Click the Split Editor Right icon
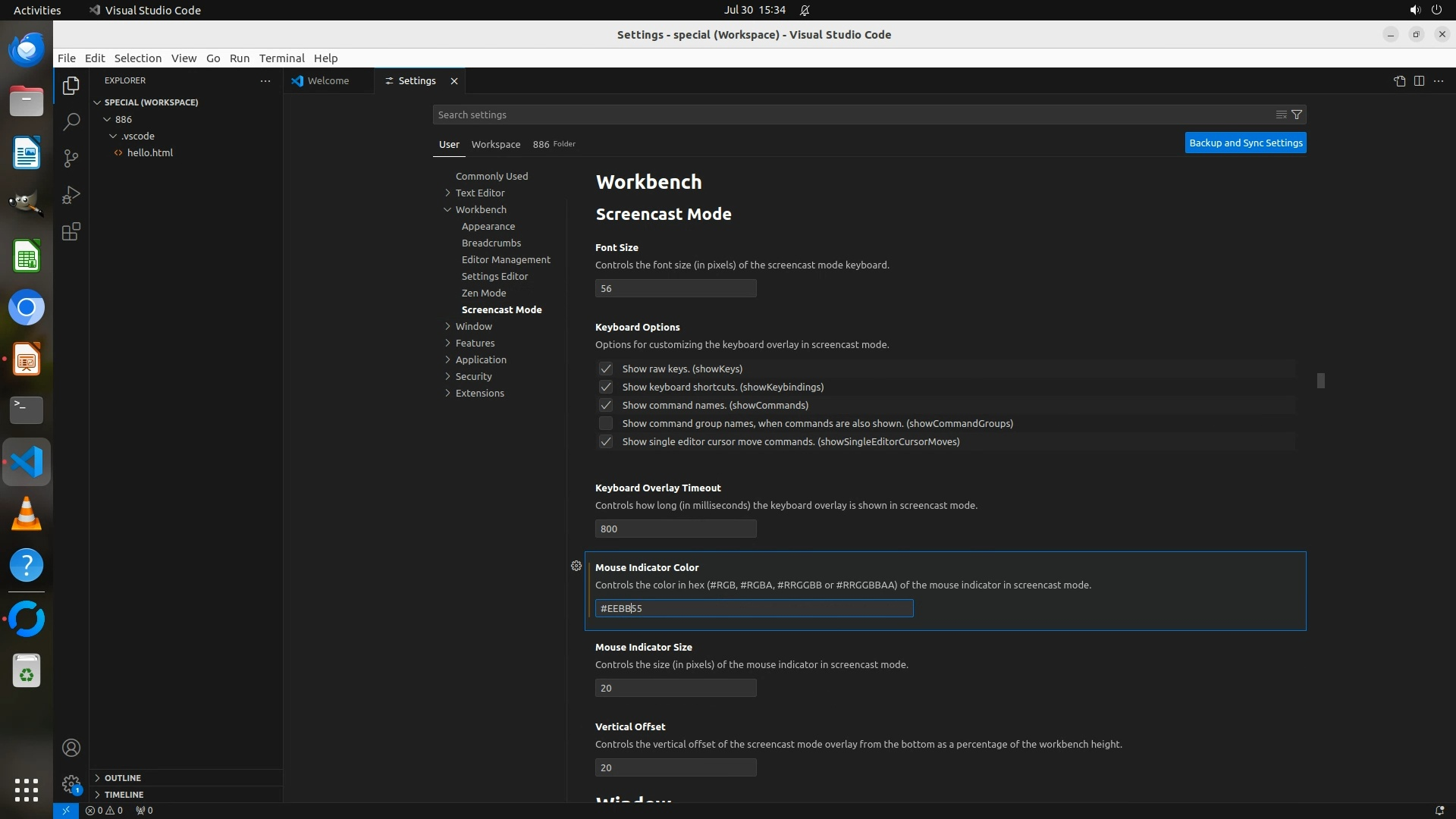 [1419, 81]
